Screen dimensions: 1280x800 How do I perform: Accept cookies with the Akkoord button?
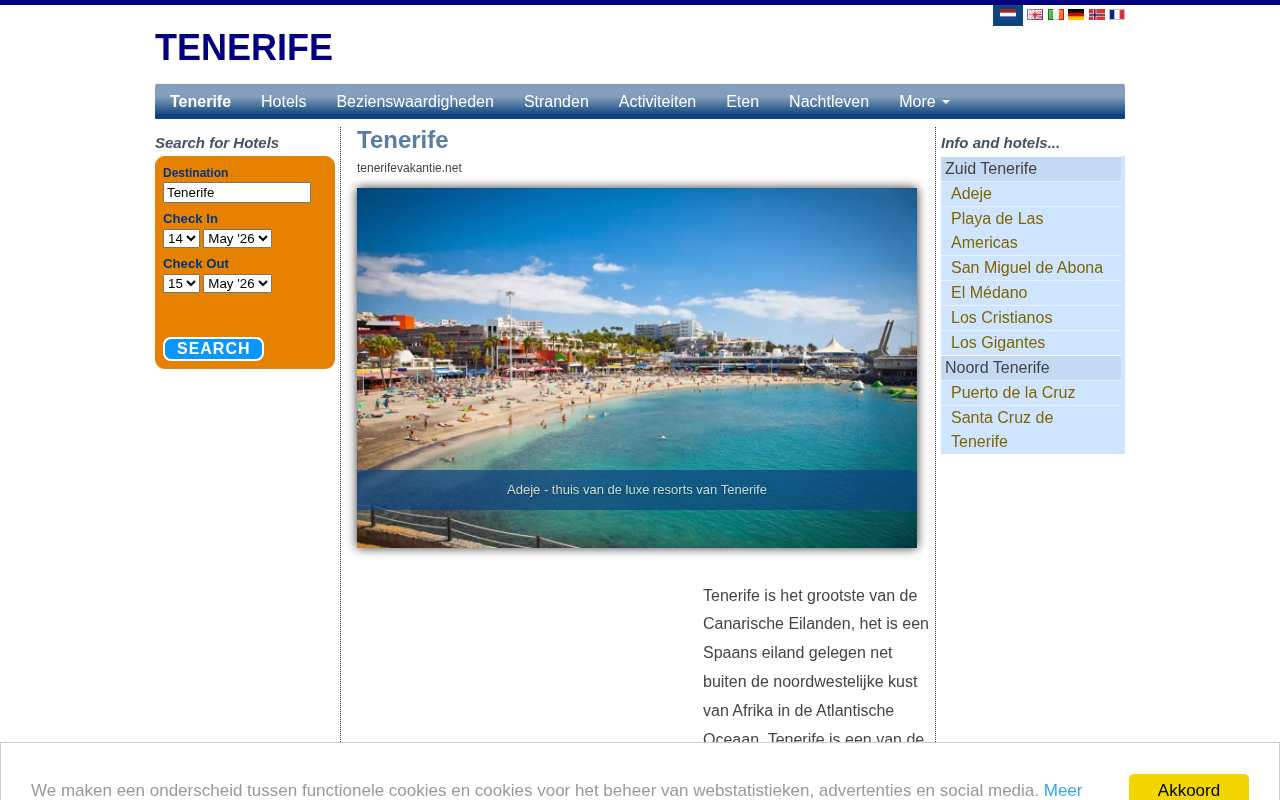click(x=1189, y=788)
